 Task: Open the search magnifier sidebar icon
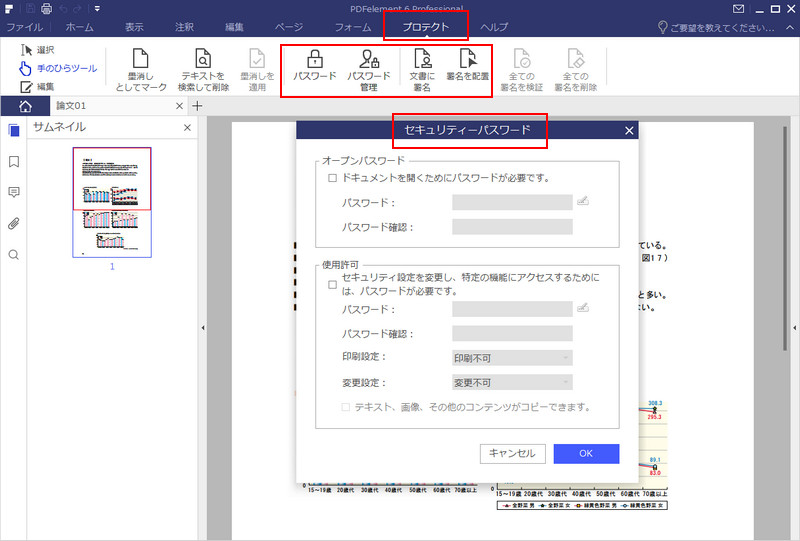tap(14, 255)
